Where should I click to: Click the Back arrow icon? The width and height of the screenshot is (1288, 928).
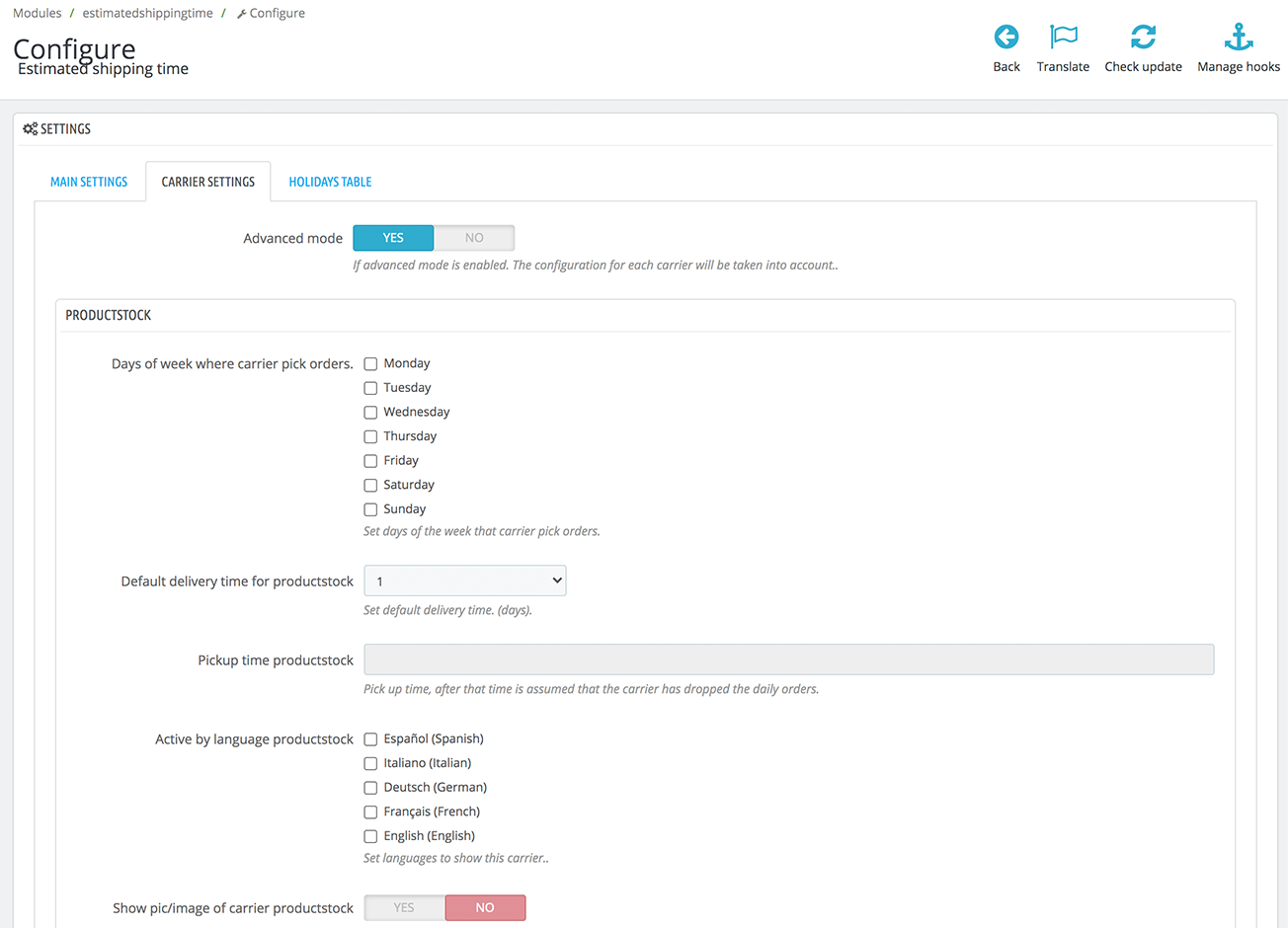[1006, 38]
